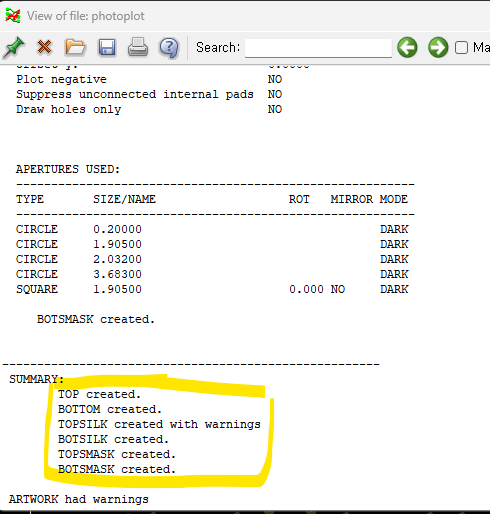The height and width of the screenshot is (514, 490).
Task: Click the SIZE/NAME column header
Action: tap(124, 199)
